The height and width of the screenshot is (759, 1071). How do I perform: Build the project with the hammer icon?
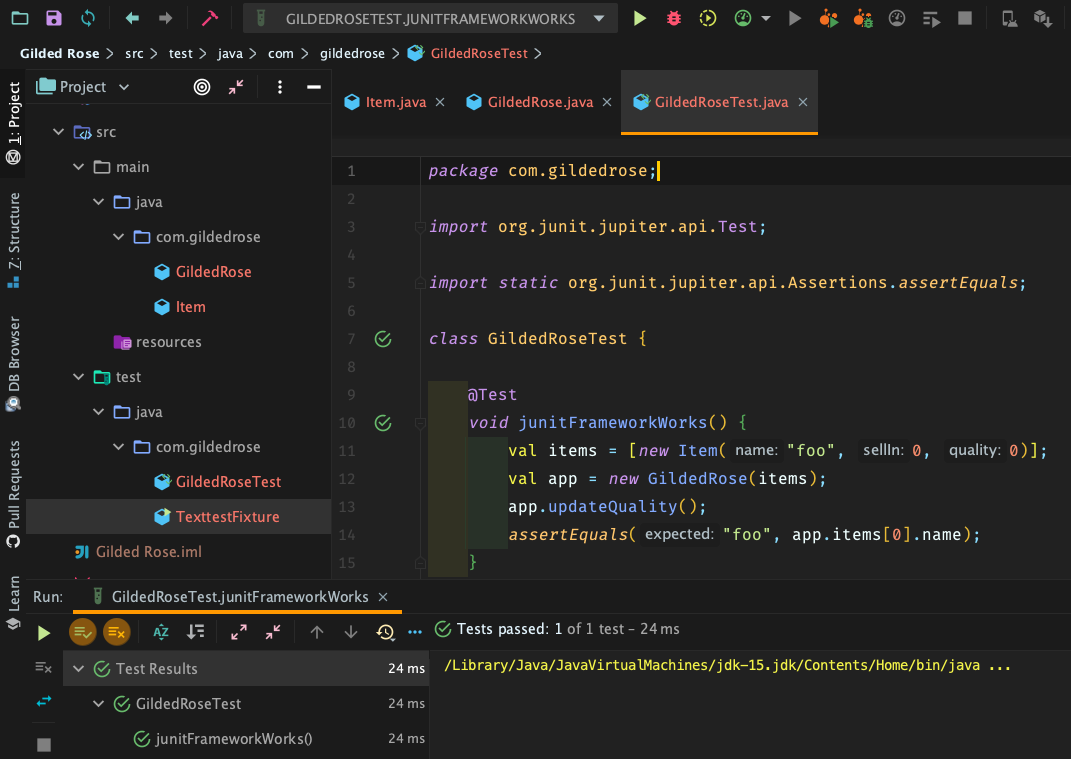pyautogui.click(x=209, y=18)
